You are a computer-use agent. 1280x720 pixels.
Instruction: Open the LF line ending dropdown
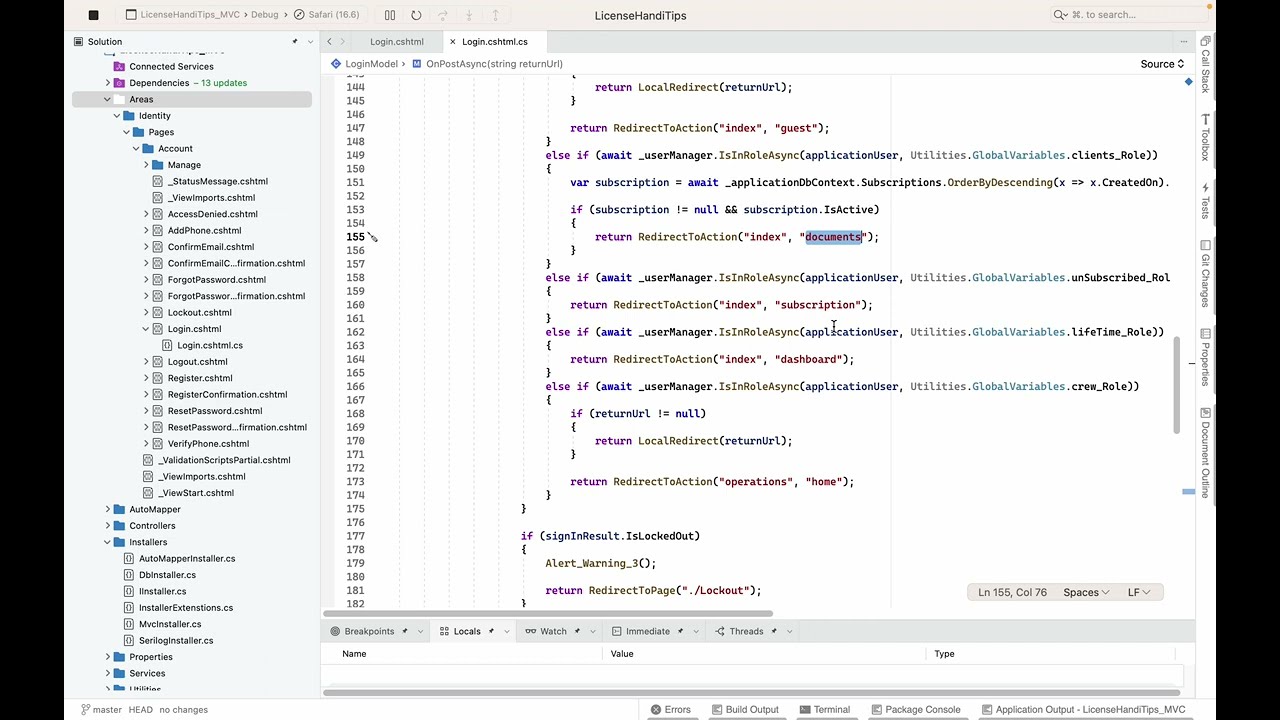[x=1139, y=593]
